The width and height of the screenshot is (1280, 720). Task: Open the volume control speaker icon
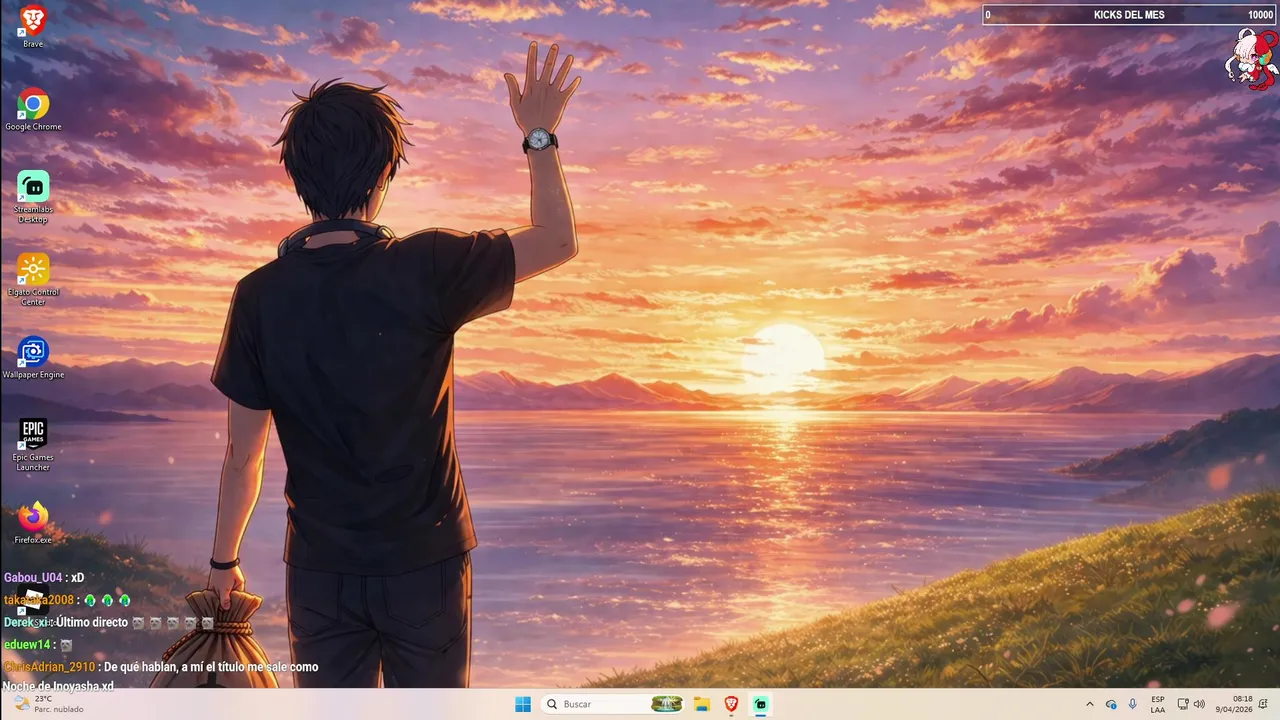(1199, 704)
